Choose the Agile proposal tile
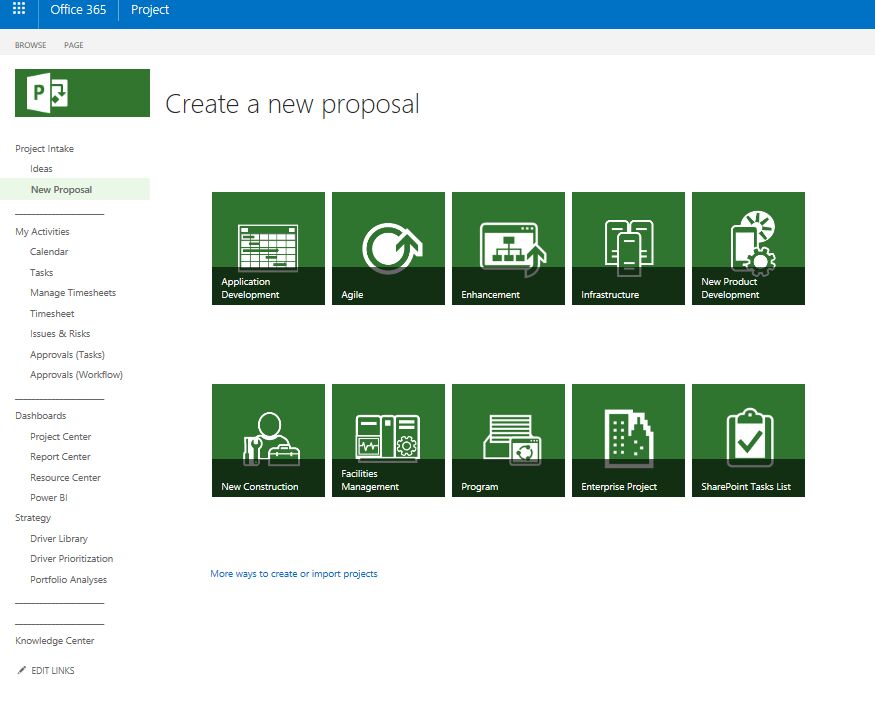875x713 pixels. (388, 248)
